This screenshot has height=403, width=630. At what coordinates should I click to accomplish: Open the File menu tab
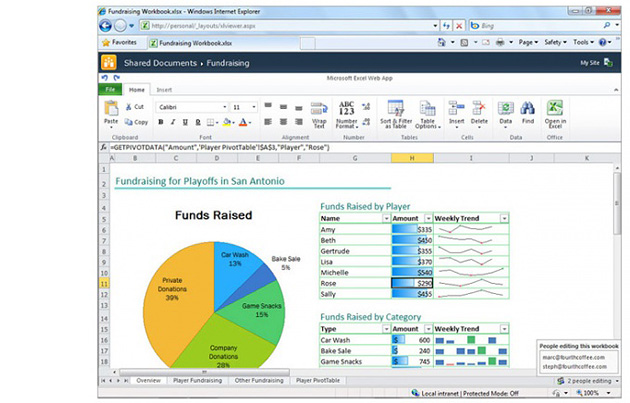click(x=108, y=90)
